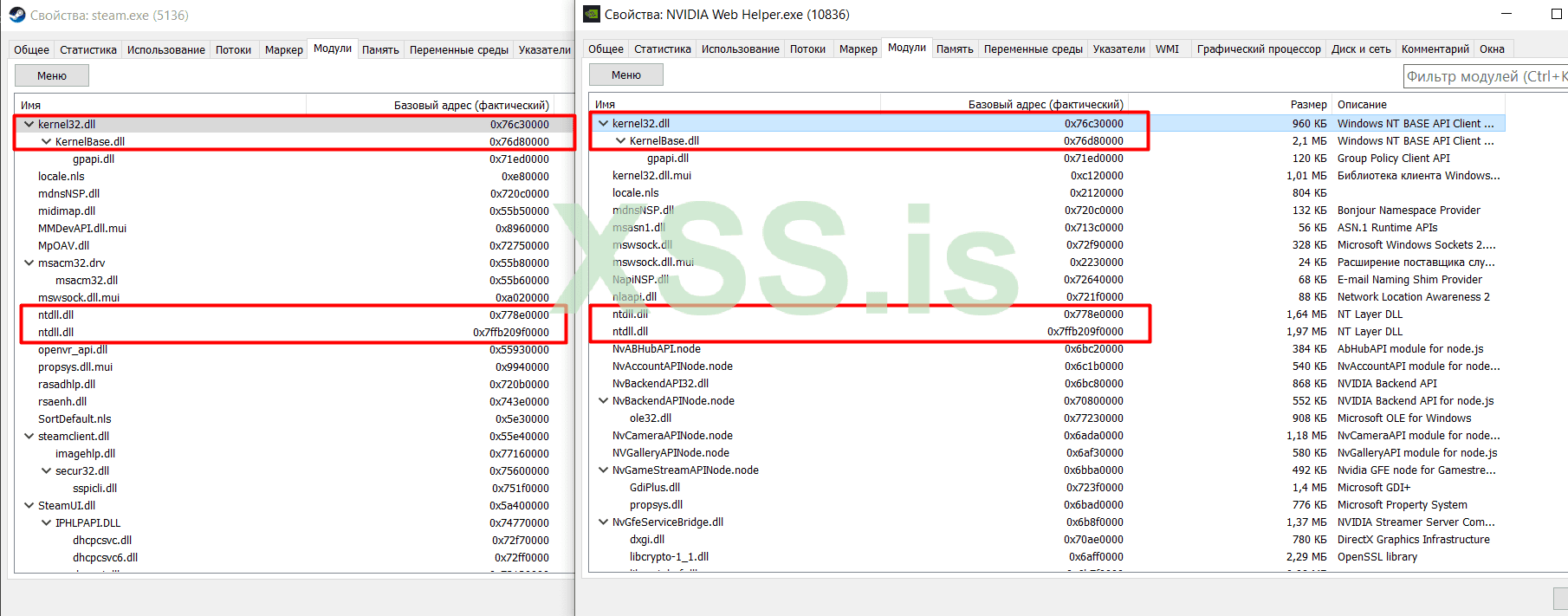Open Общее tab in NVIDIA Web Helper window
The height and width of the screenshot is (616, 1568).
606,49
